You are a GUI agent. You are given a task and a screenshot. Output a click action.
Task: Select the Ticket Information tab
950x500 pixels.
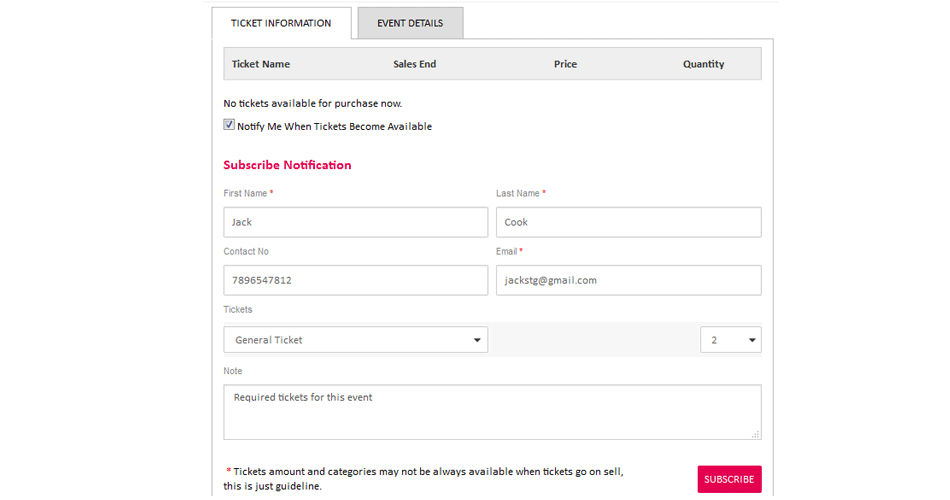[x=281, y=23]
